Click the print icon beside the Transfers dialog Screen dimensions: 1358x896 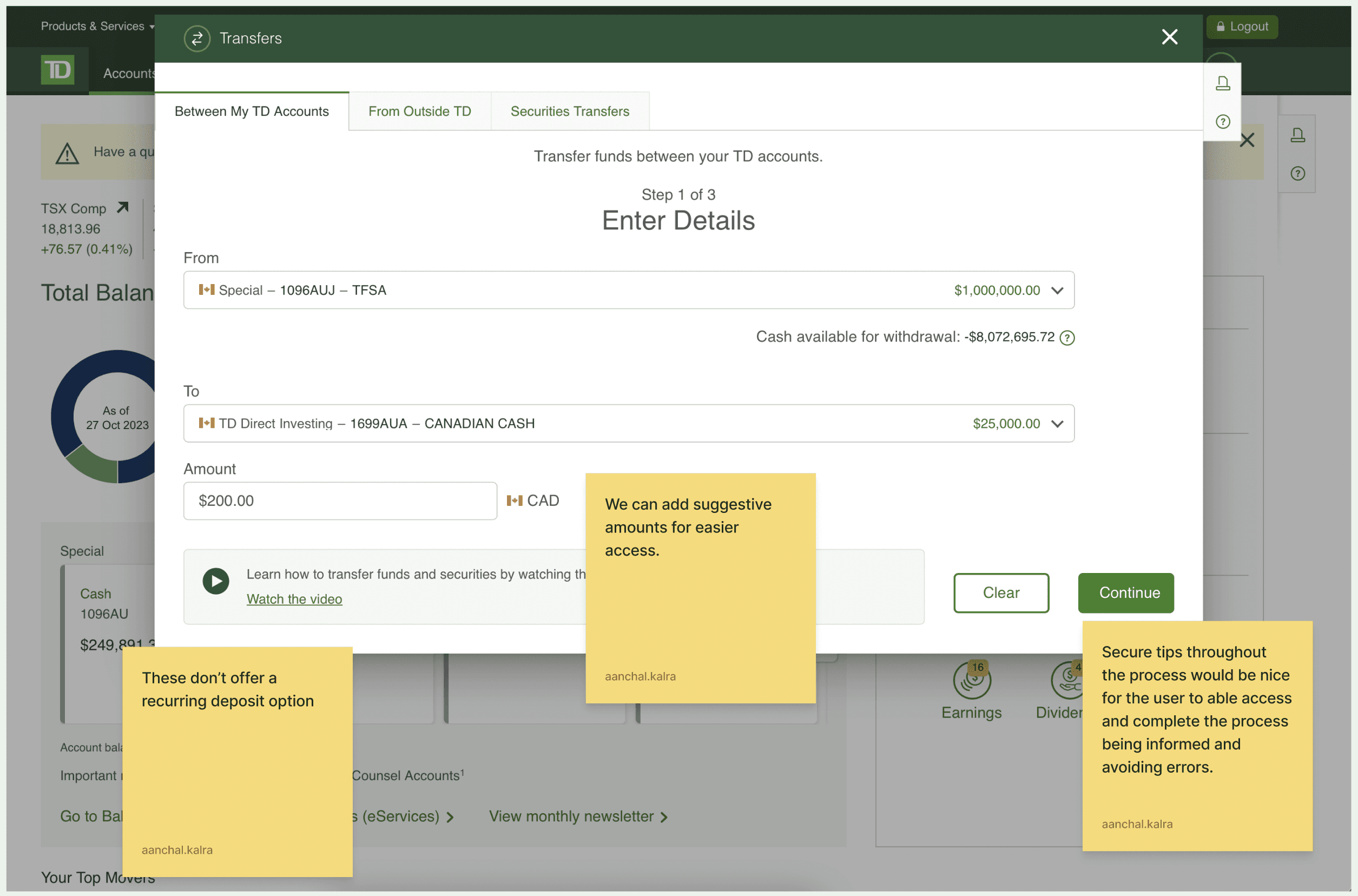(x=1223, y=83)
